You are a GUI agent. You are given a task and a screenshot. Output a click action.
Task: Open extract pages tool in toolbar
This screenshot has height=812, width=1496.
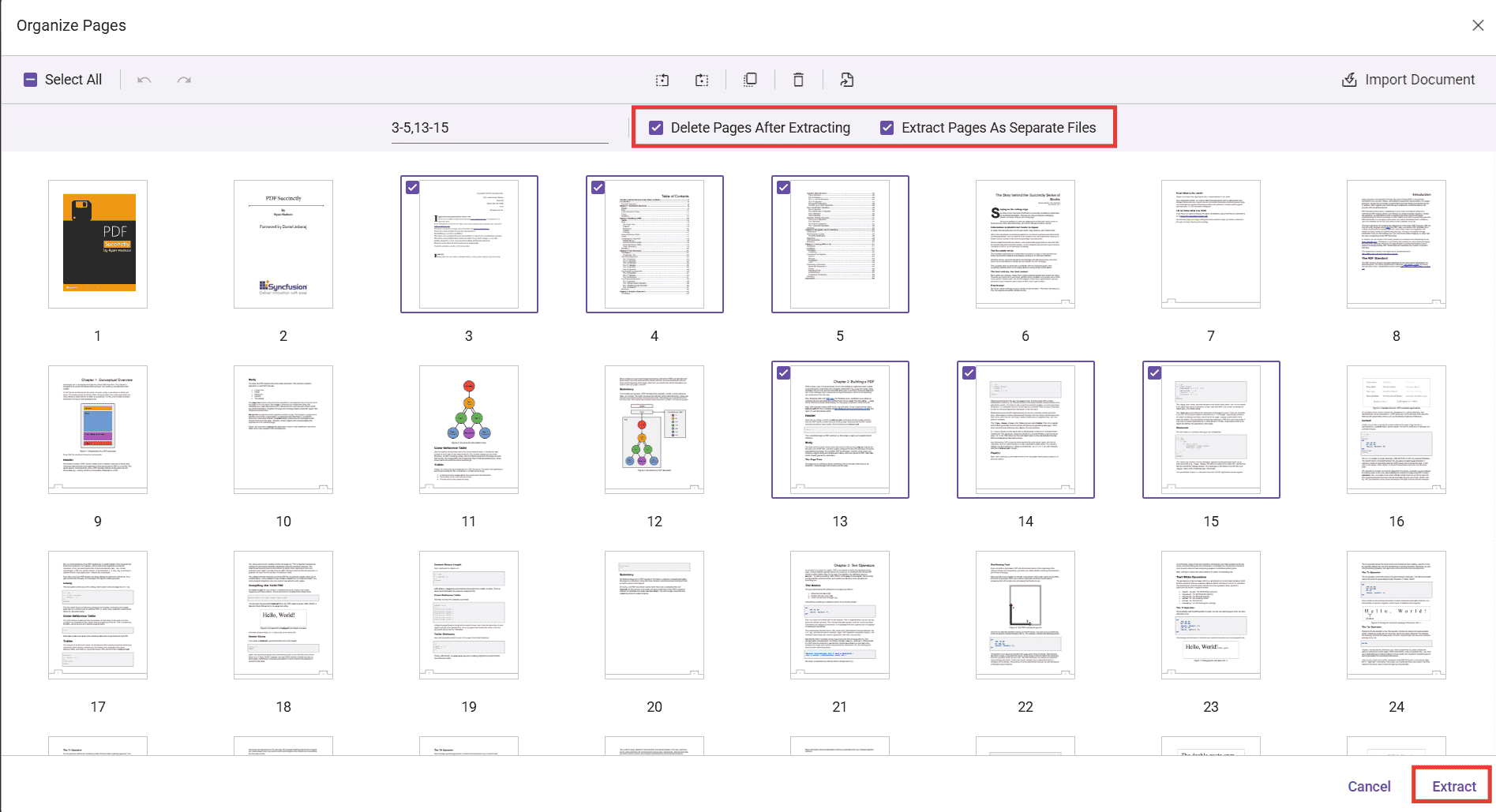846,79
